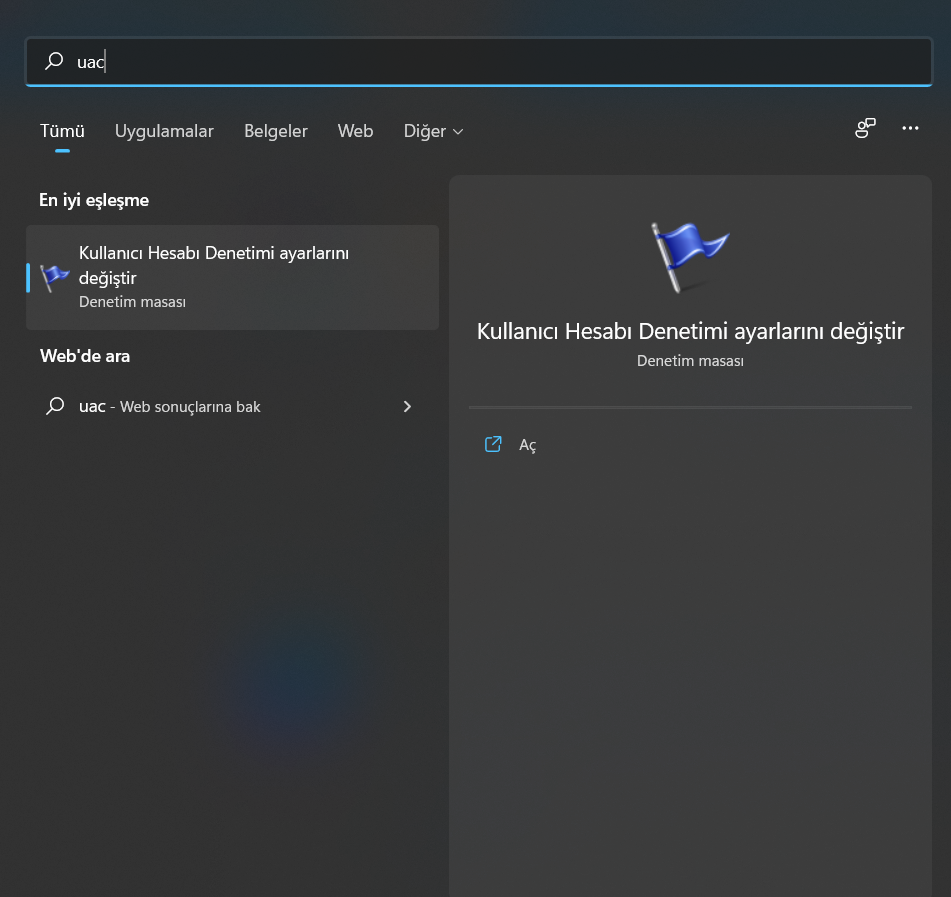Open the Web filter tab

coord(355,131)
